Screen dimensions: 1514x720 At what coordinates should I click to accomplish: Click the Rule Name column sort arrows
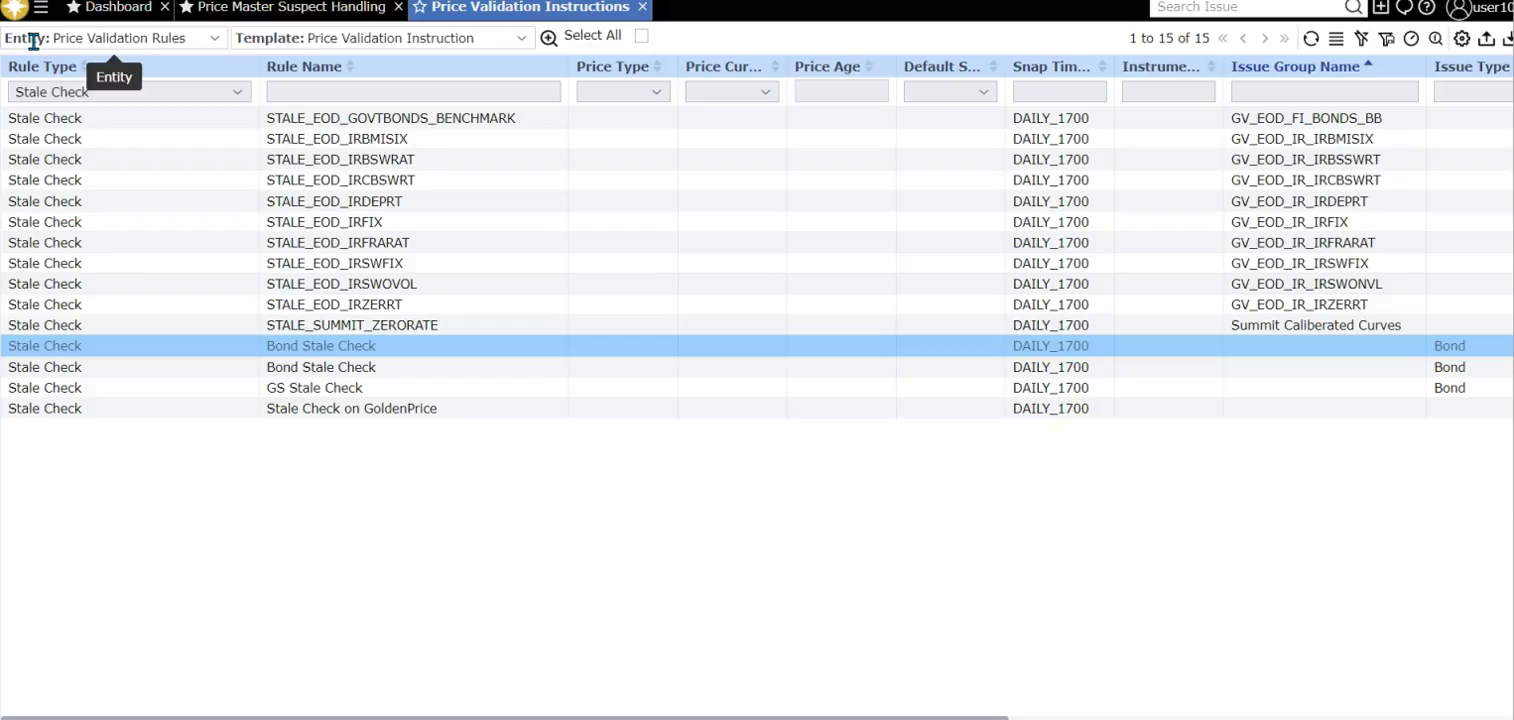(350, 67)
